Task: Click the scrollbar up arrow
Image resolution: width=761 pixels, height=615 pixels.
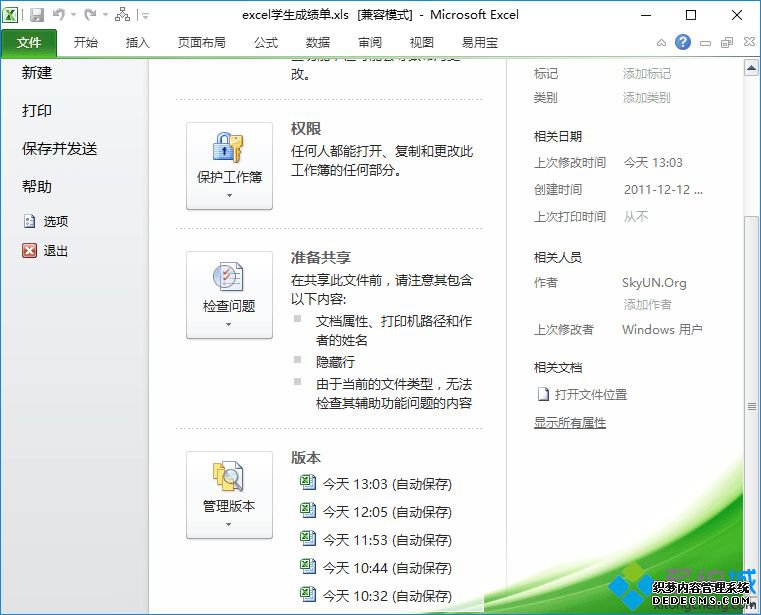Action: tap(751, 68)
